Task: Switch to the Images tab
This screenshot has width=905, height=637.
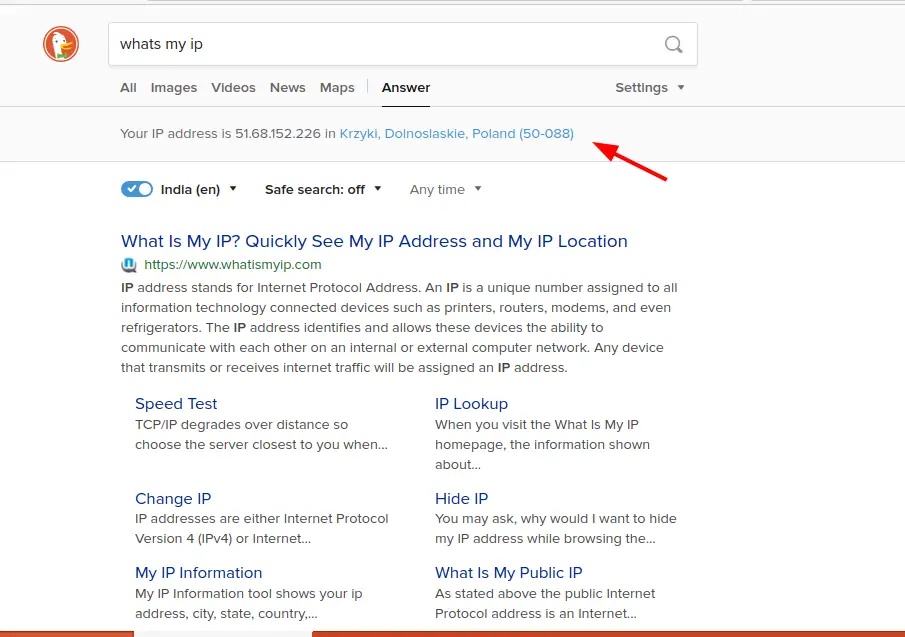Action: tap(174, 88)
